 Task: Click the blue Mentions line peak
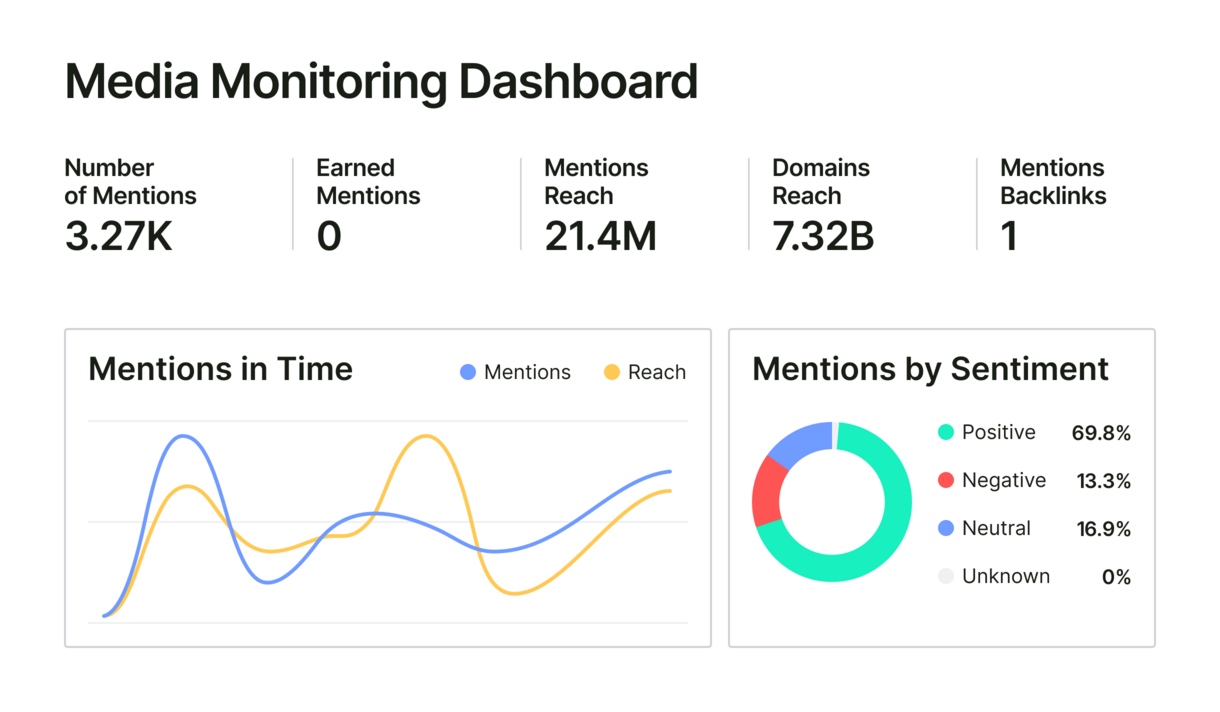click(182, 436)
